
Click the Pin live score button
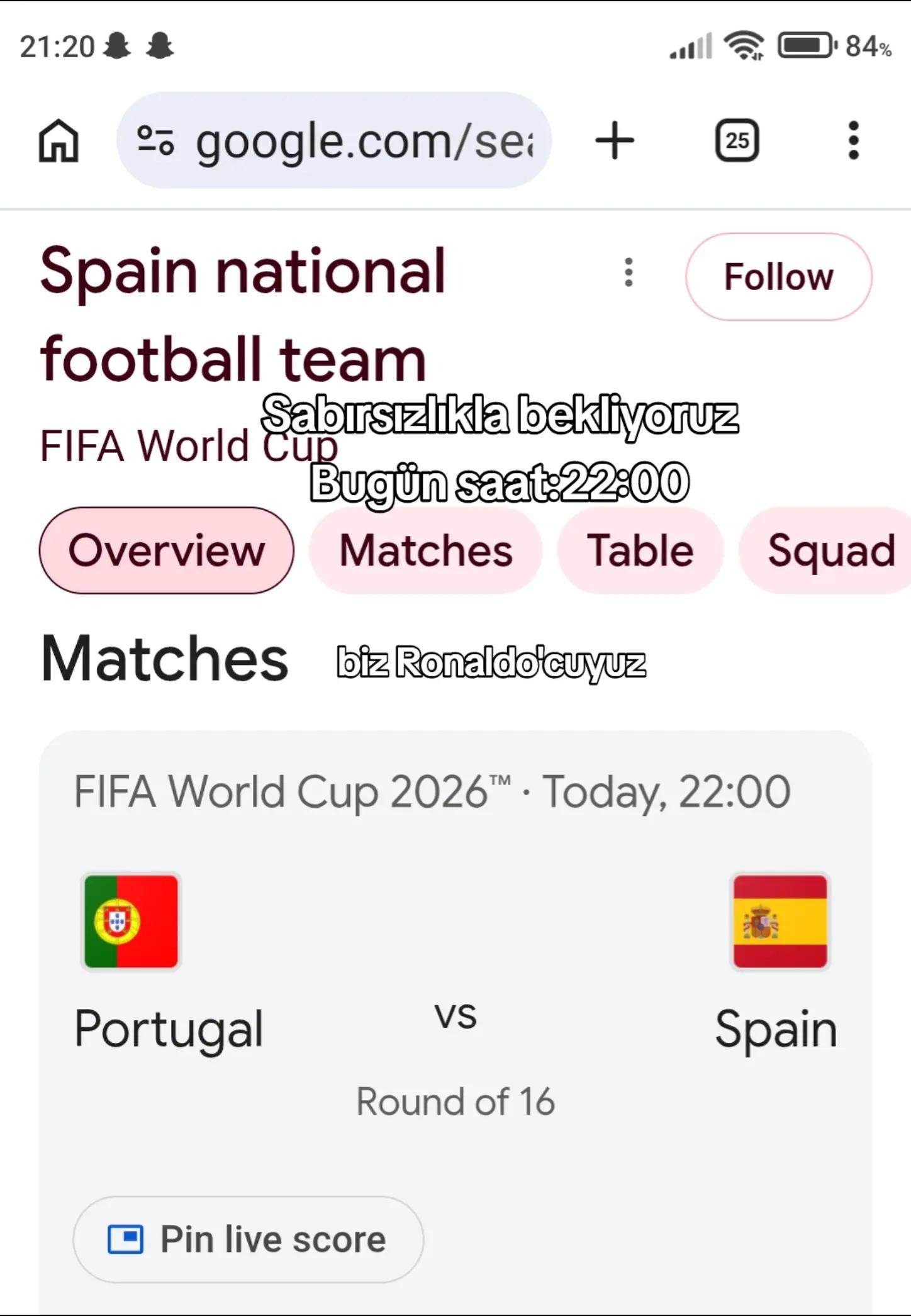pyautogui.click(x=249, y=1239)
